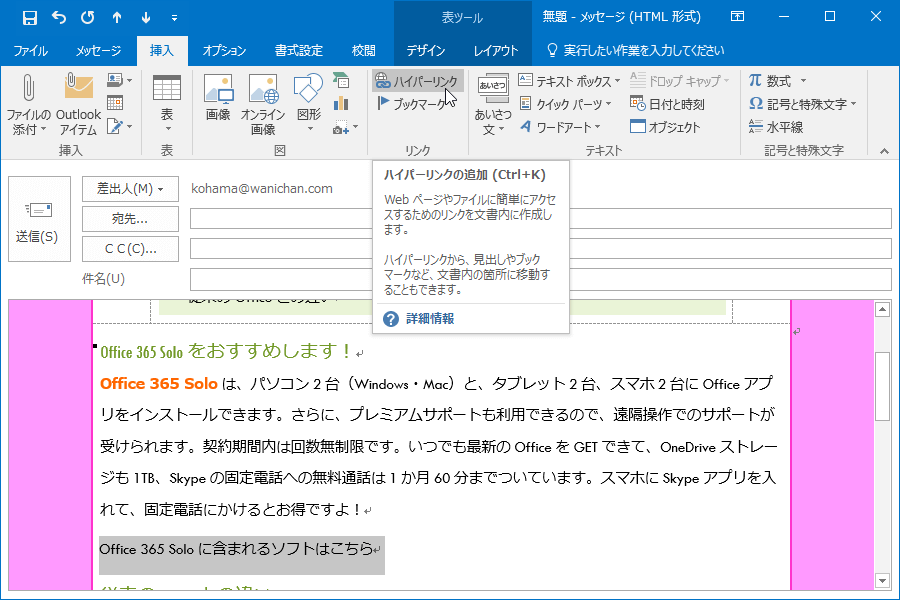900x600 pixels.
Task: Switch to the 書式設定 tab
Action: (298, 51)
